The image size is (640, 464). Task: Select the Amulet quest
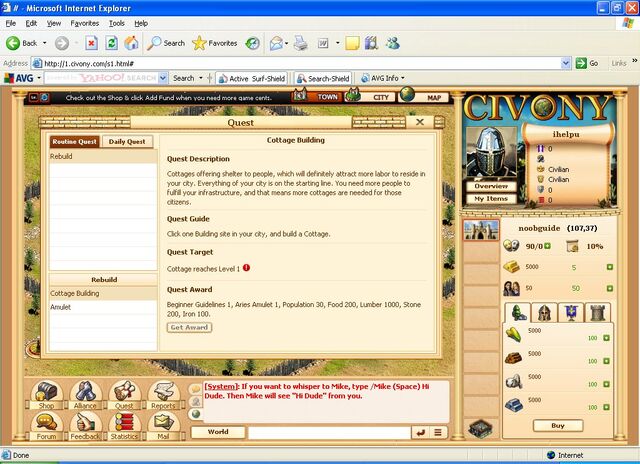click(x=103, y=307)
